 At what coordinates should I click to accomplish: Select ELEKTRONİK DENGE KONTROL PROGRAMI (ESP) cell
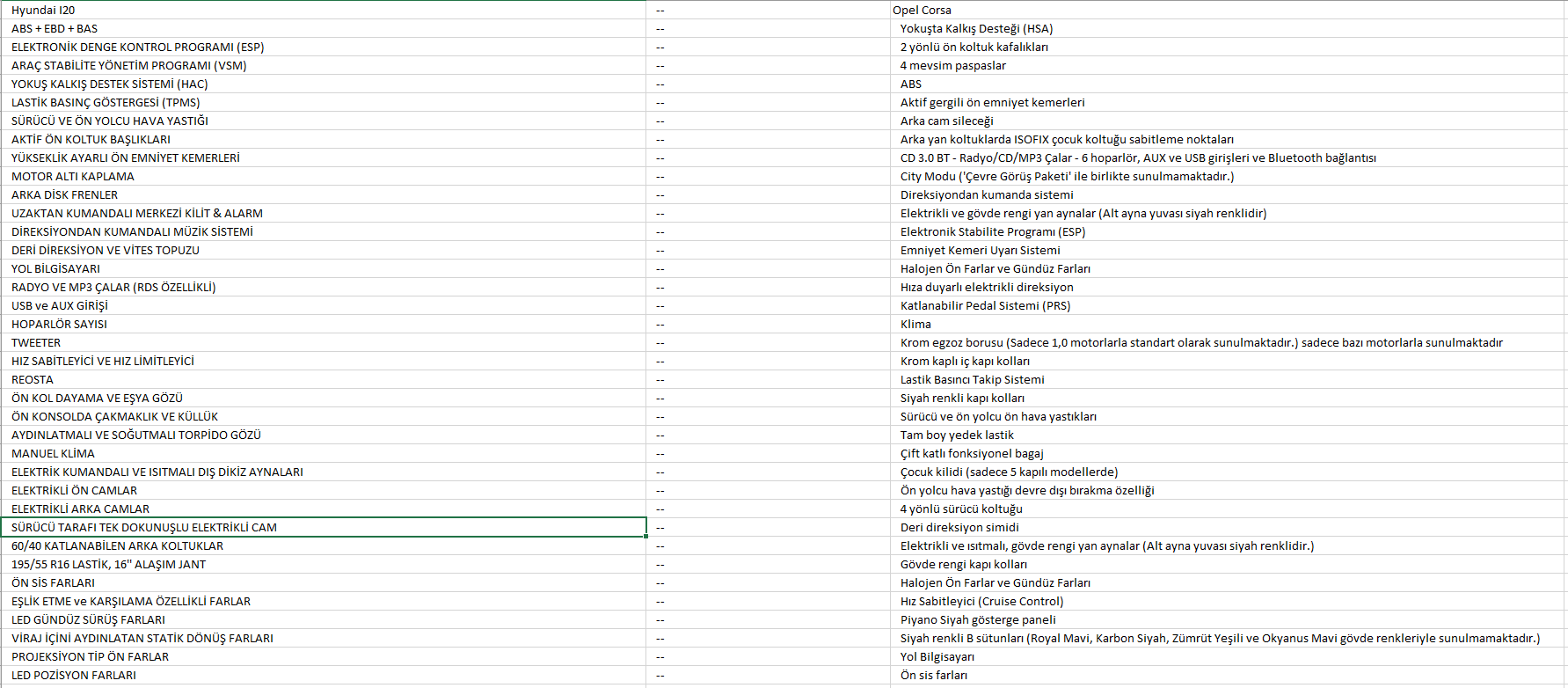(324, 47)
